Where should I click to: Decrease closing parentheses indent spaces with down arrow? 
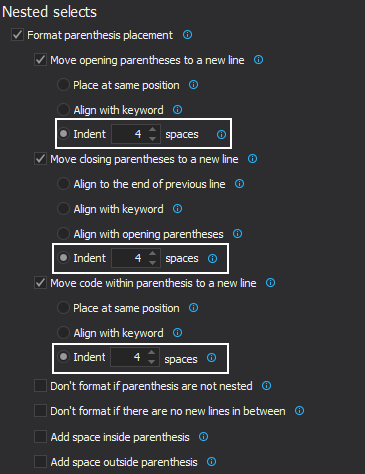point(152,263)
